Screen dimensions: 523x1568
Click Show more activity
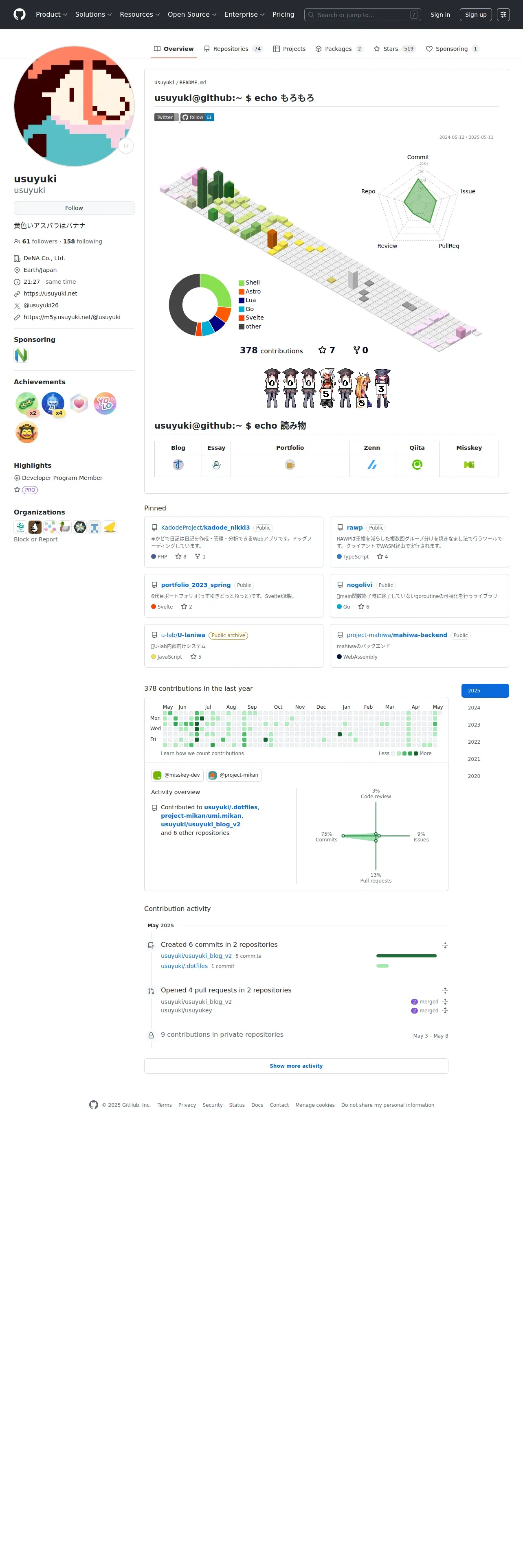coord(296,1067)
